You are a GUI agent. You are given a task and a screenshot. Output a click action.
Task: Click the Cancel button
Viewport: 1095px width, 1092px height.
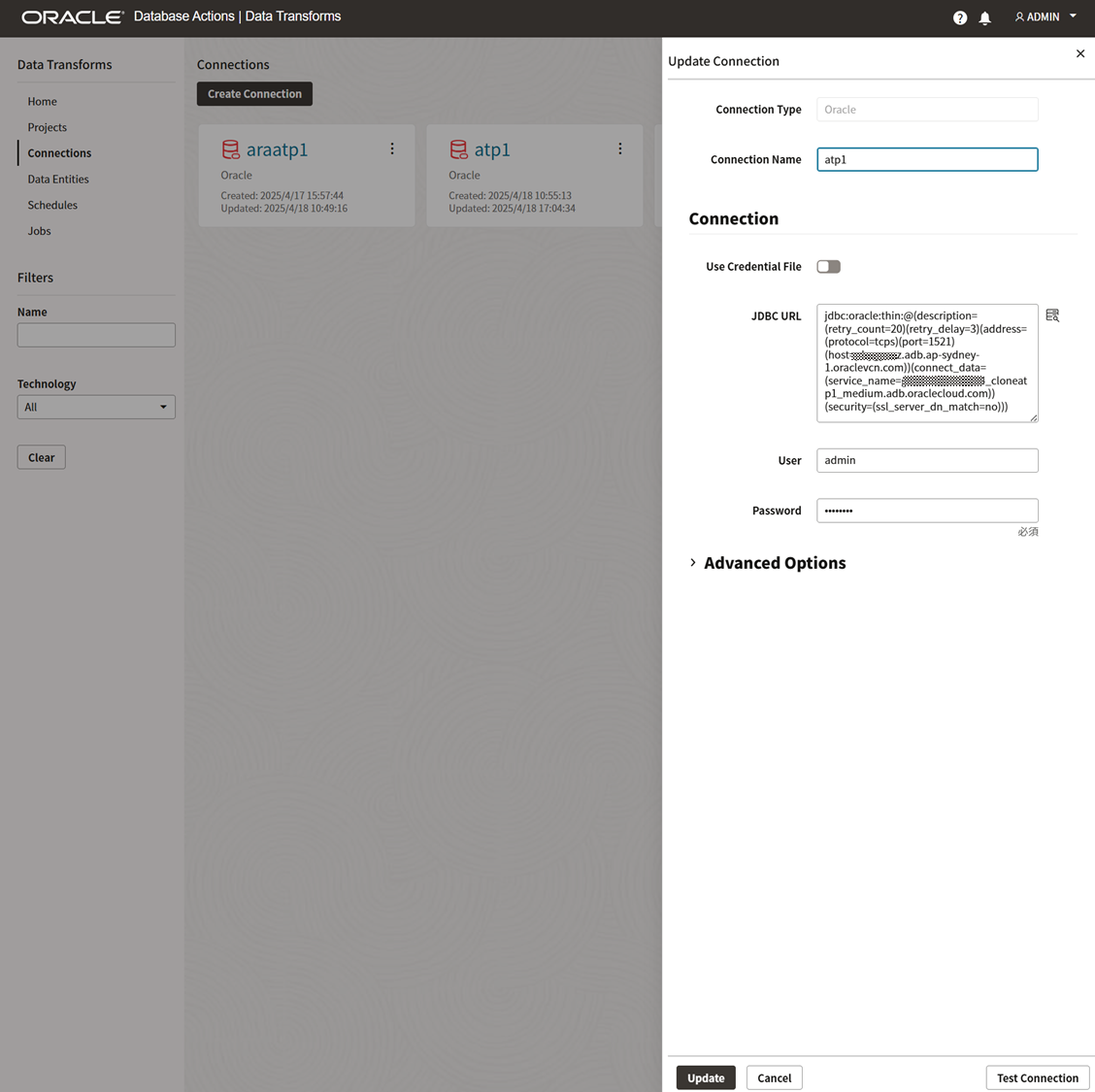[775, 1077]
